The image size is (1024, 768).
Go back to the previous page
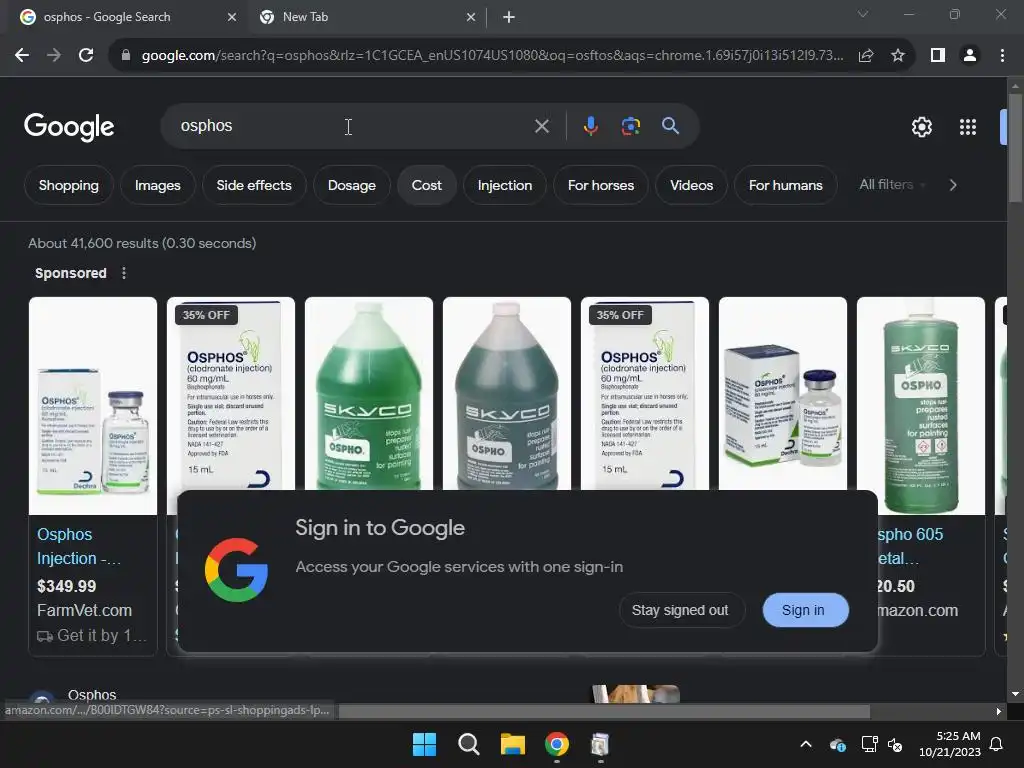tap(22, 56)
